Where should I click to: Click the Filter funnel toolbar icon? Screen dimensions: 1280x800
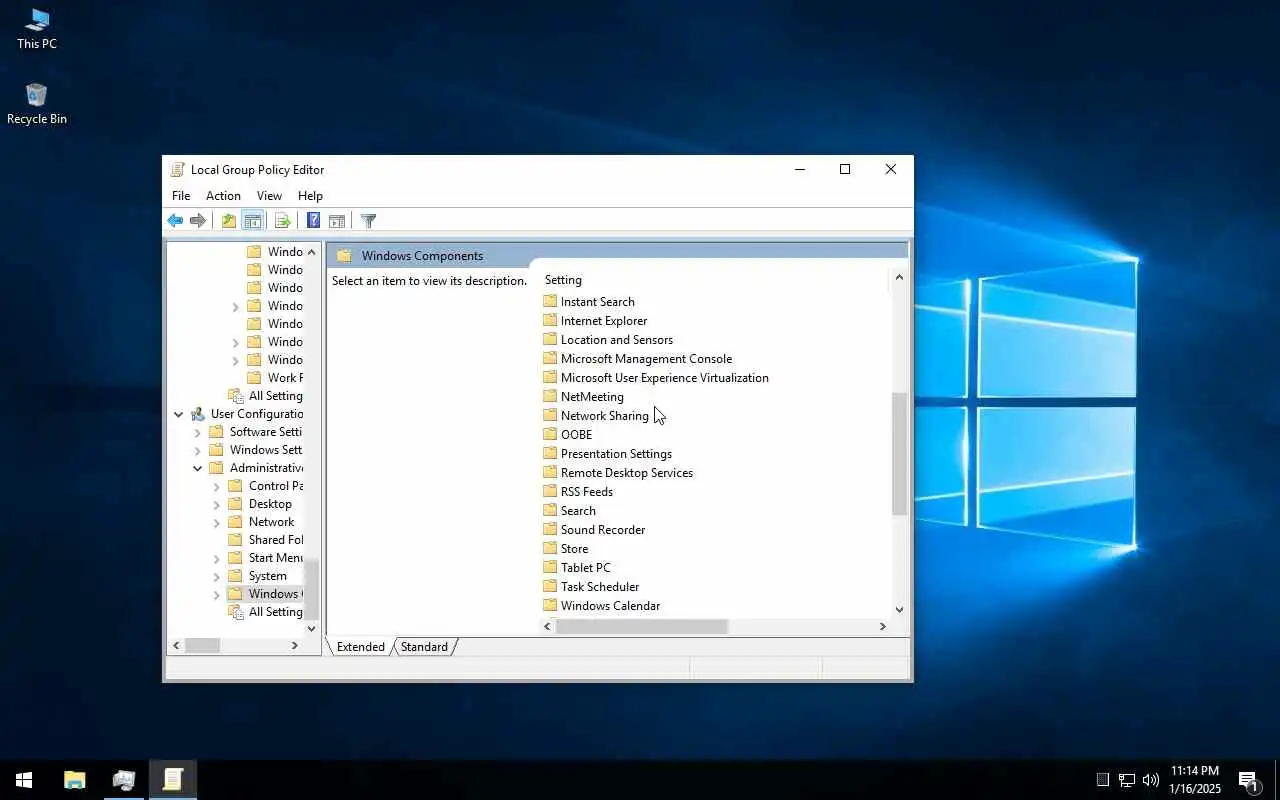(x=368, y=221)
